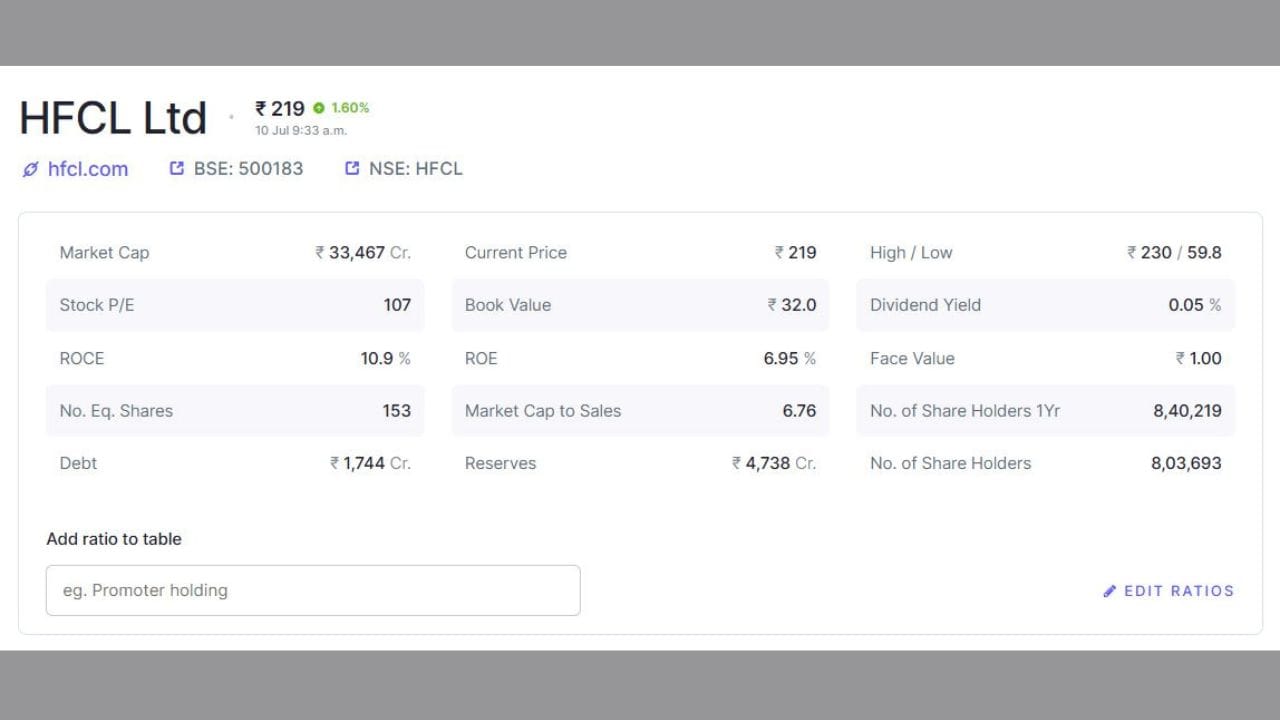Click the HFCL Ltd company heading

113,118
